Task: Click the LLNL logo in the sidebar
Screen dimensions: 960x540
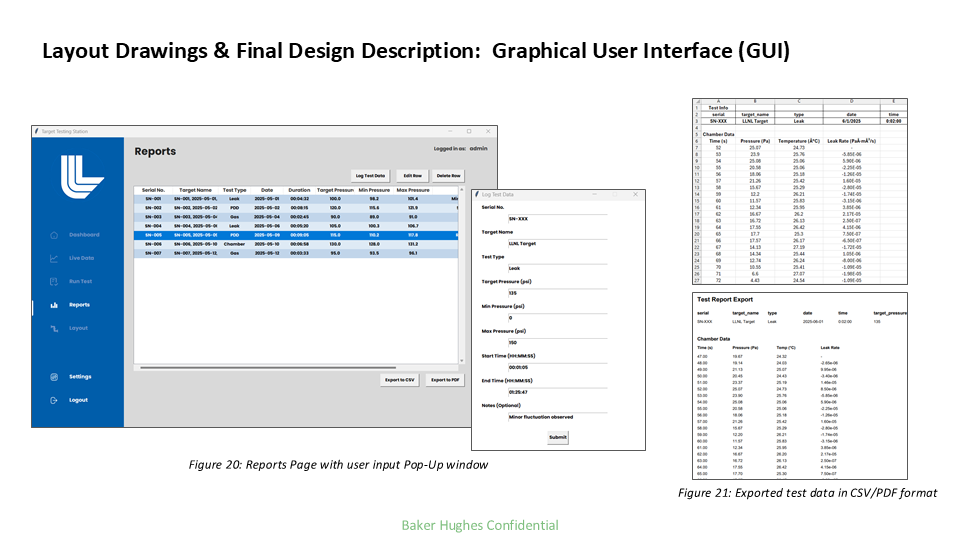Action: pyautogui.click(x=82, y=176)
